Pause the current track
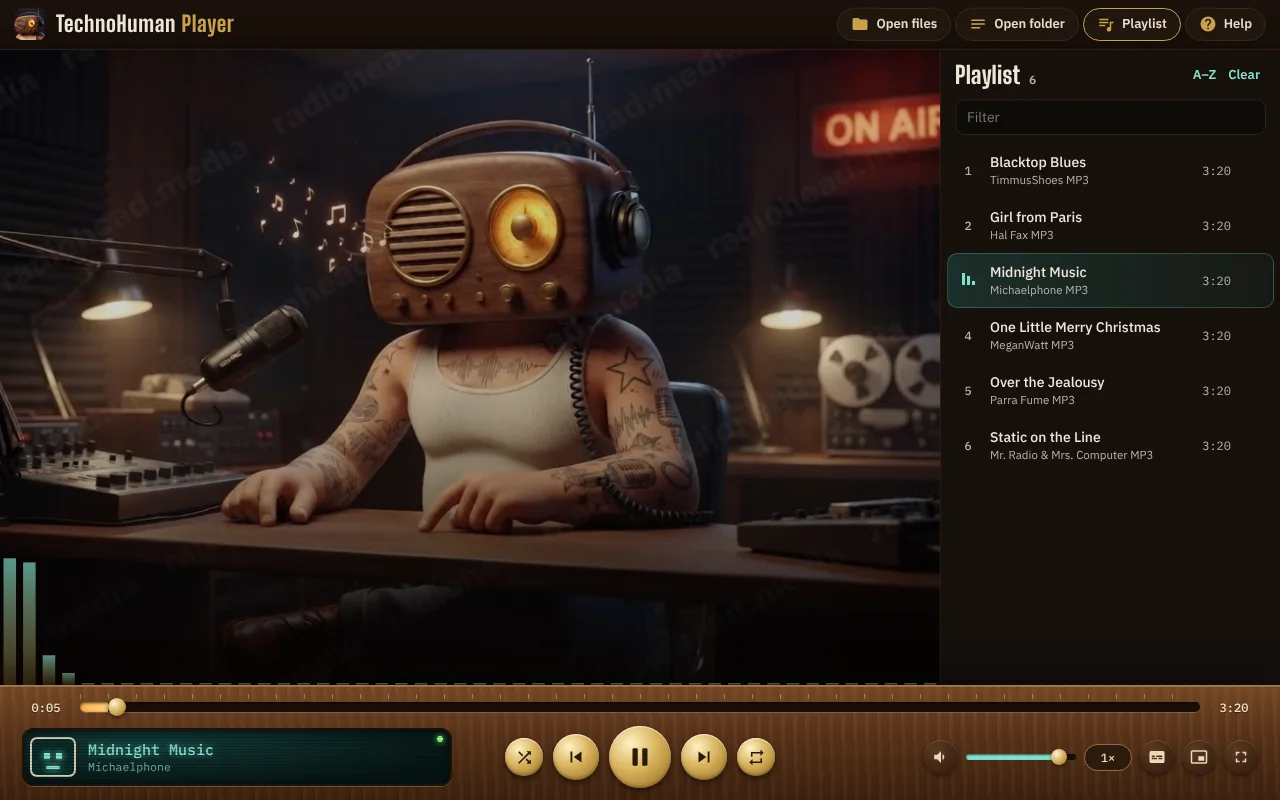Screen dimensions: 1280x800 point(640,757)
